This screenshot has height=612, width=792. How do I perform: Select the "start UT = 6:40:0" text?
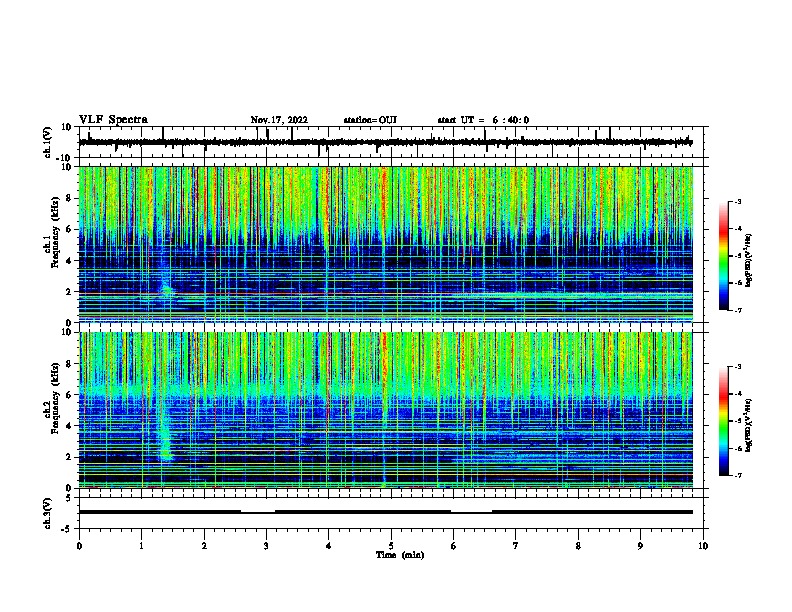coord(483,120)
